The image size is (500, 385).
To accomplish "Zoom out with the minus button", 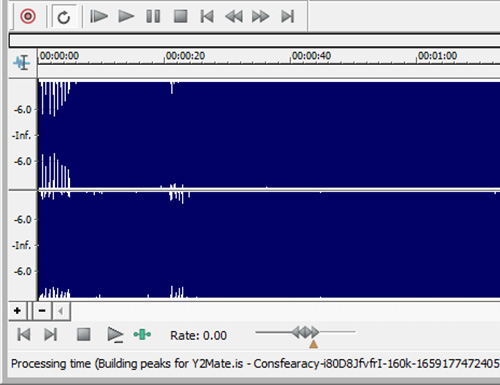I will 42,311.
